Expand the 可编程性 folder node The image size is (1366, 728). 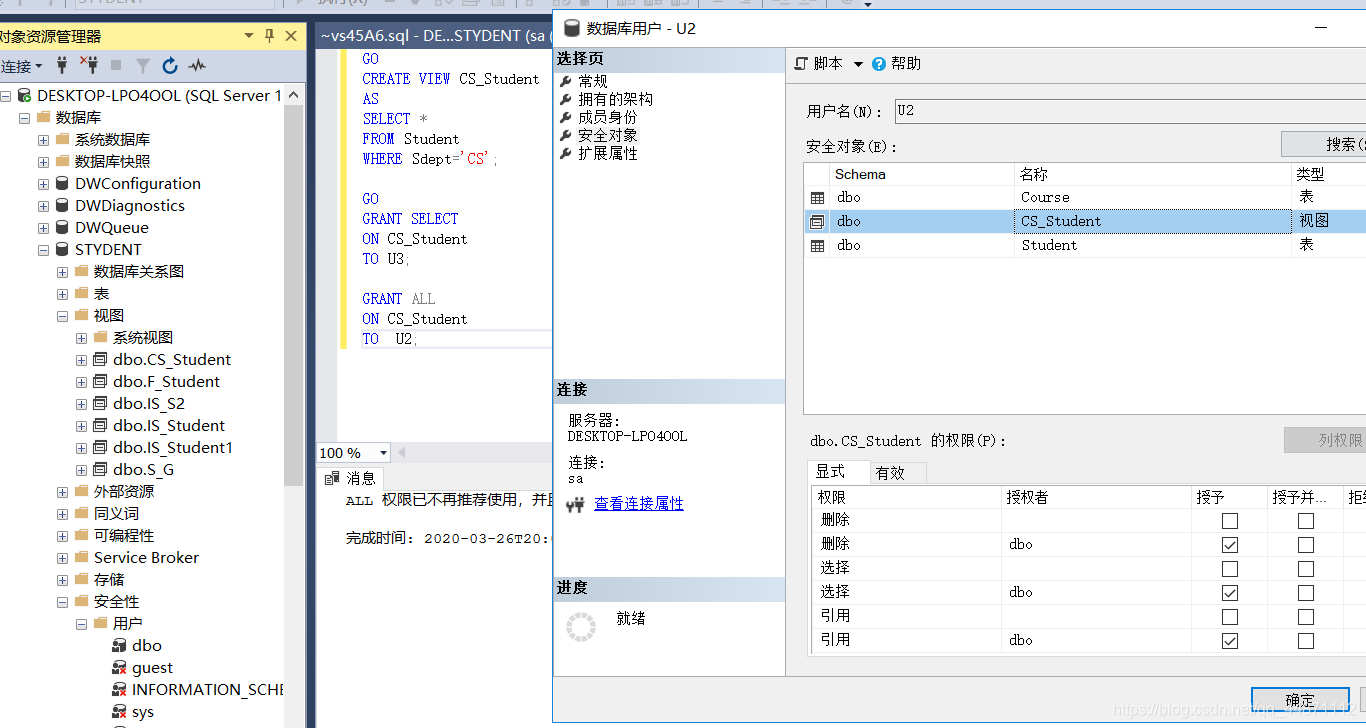click(62, 536)
